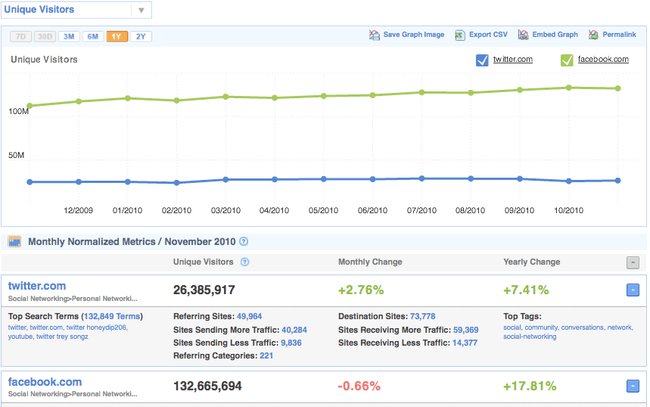Select the 30D time range

coord(45,36)
